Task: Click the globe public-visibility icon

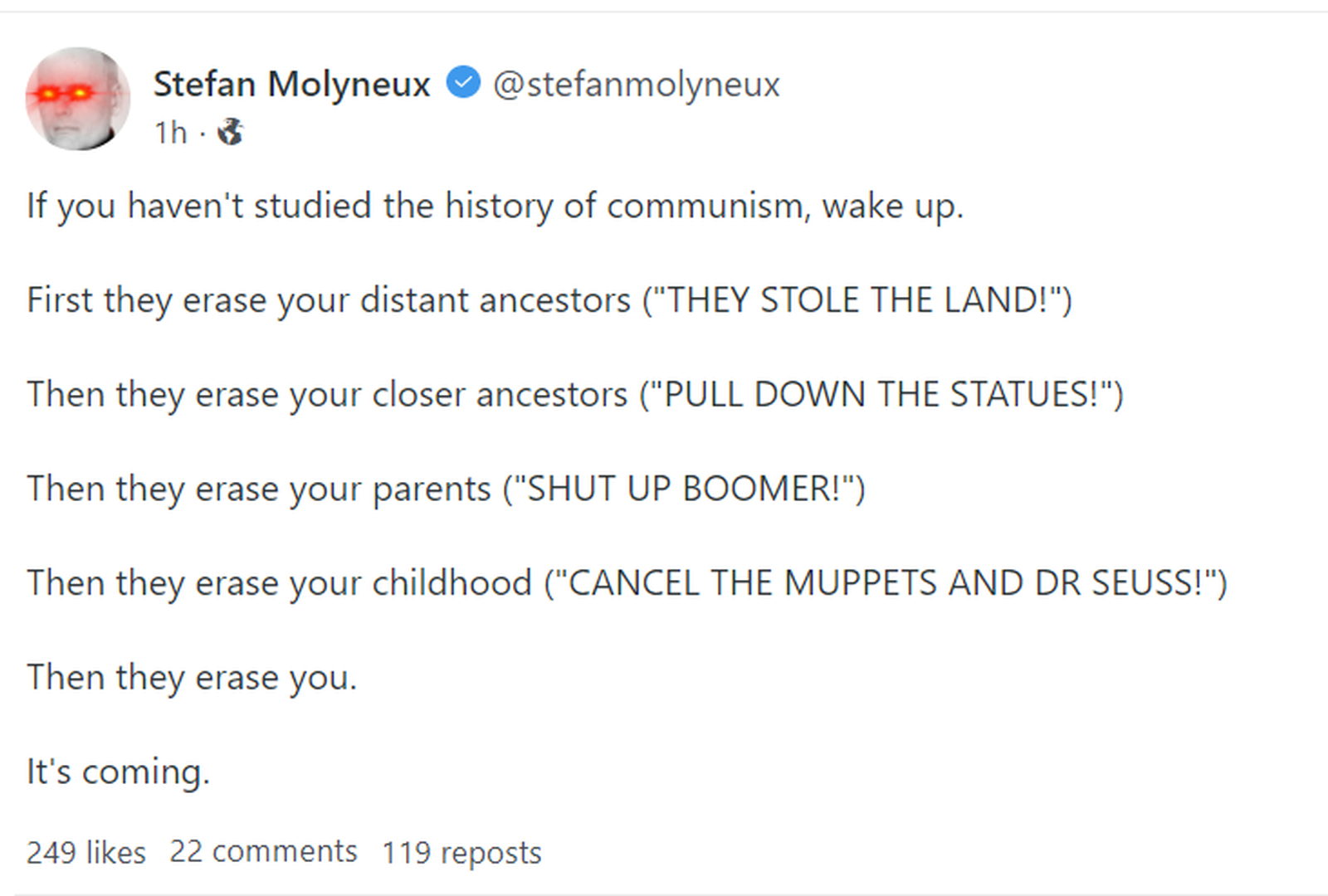Action: (x=230, y=132)
